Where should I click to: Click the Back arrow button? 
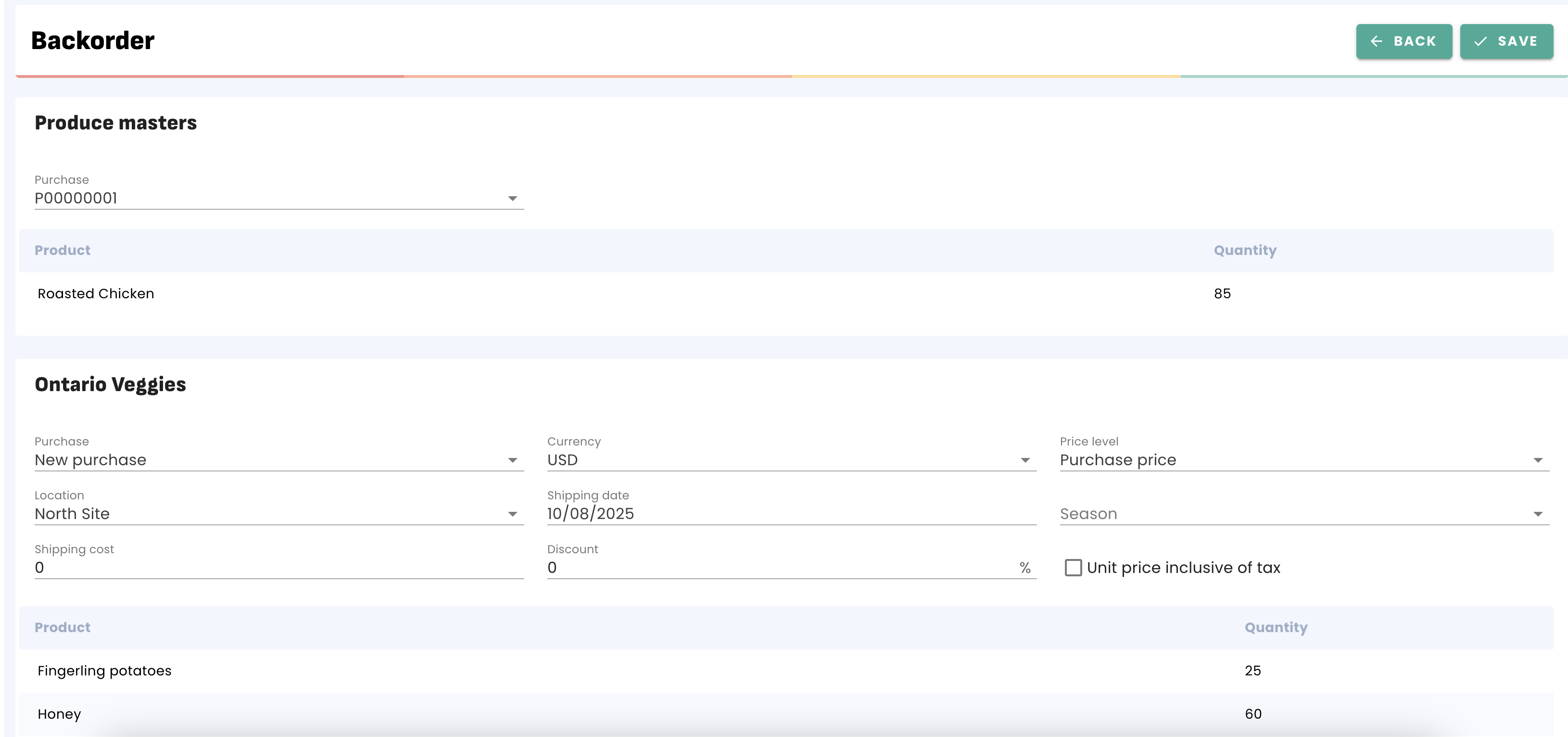[1403, 41]
